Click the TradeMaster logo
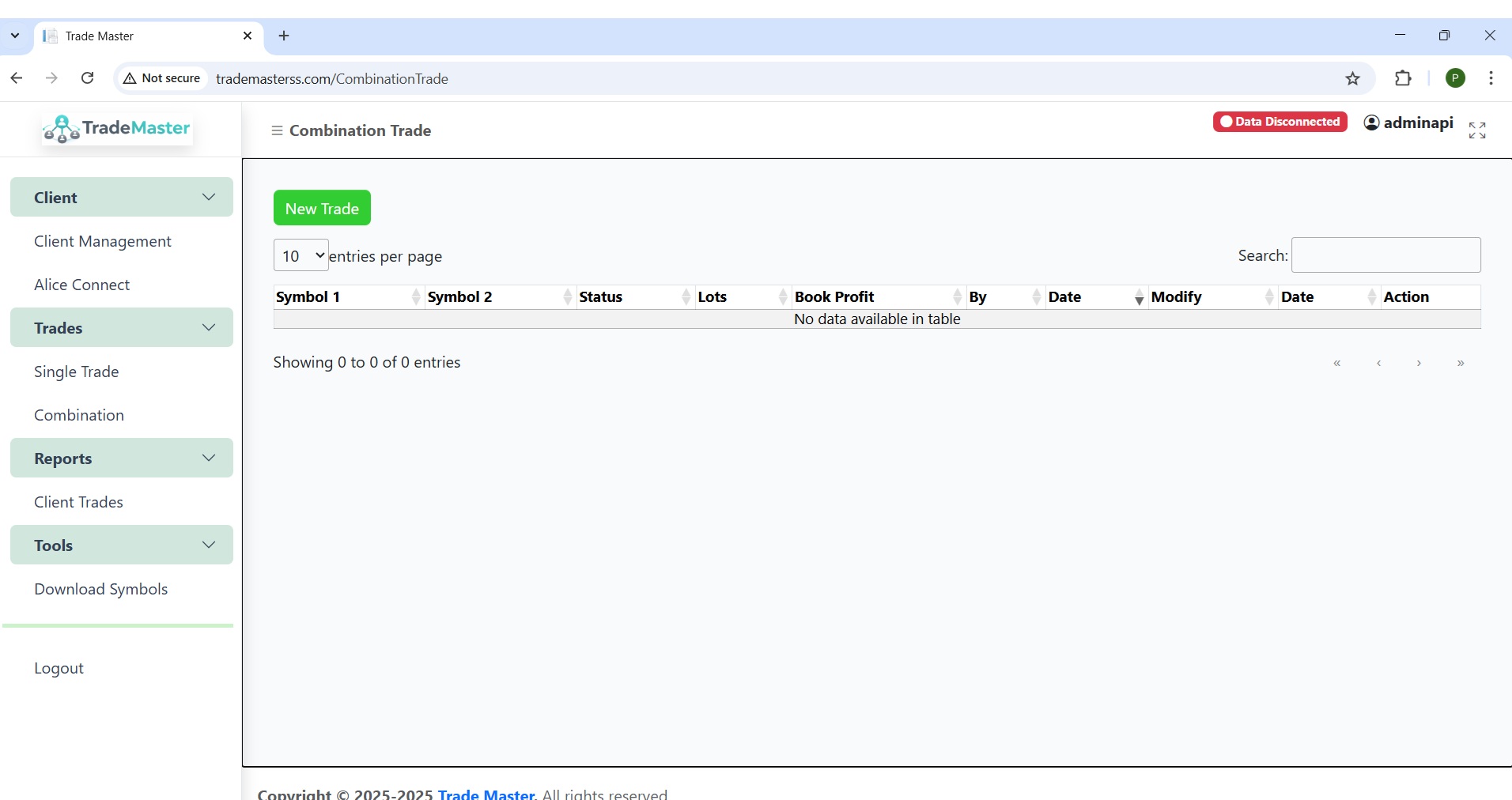 (x=117, y=129)
